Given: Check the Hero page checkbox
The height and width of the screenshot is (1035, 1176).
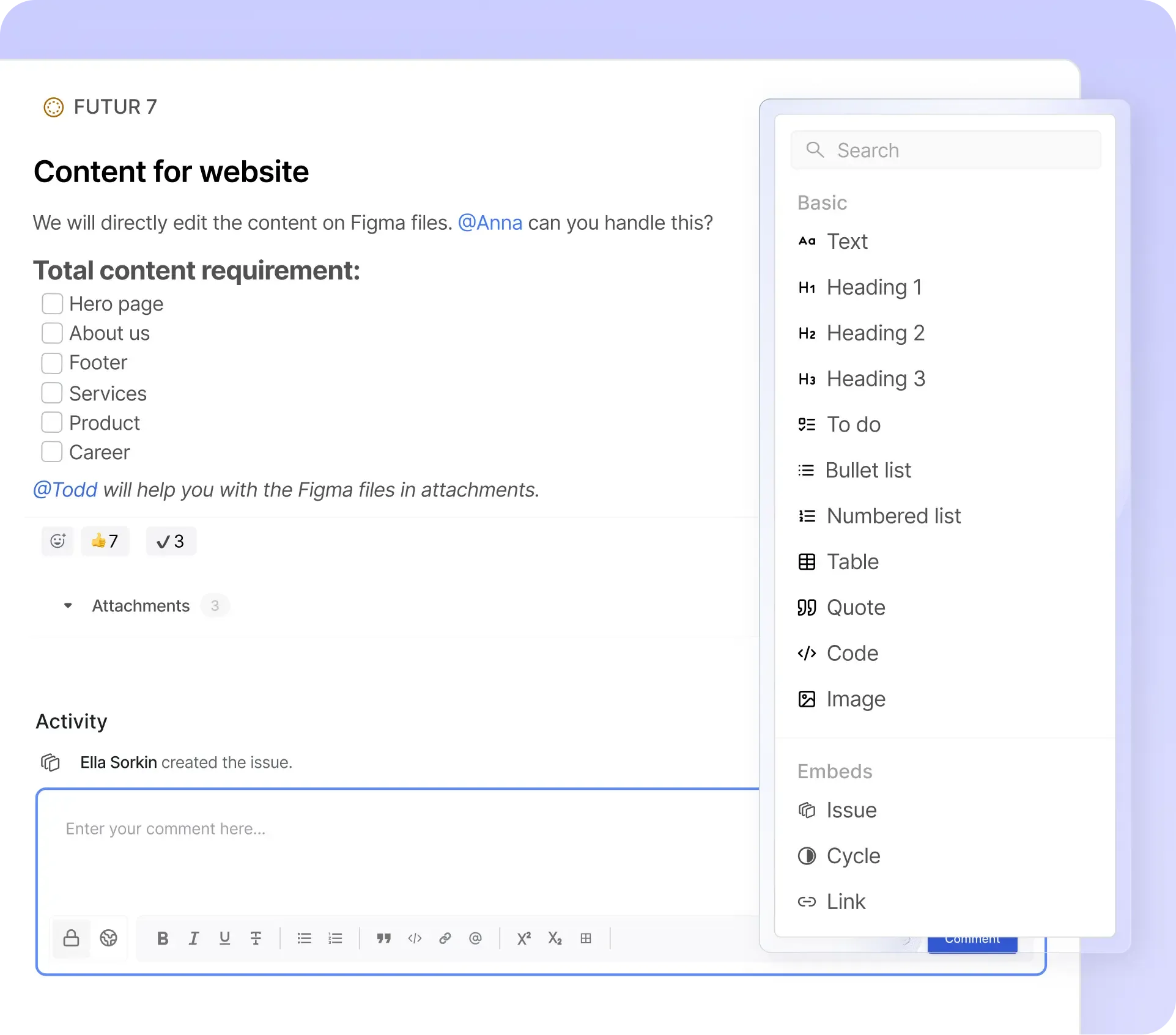Looking at the screenshot, I should 52,304.
